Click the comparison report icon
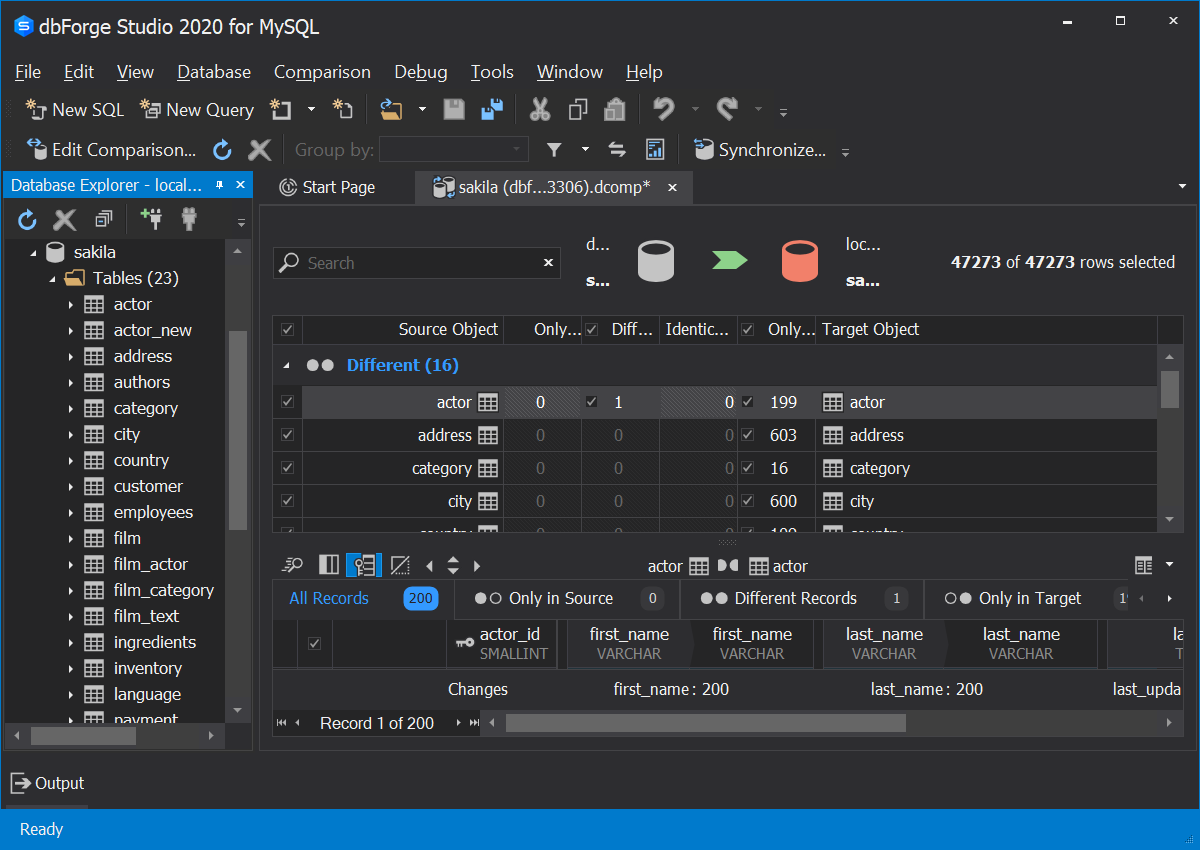 pos(655,150)
